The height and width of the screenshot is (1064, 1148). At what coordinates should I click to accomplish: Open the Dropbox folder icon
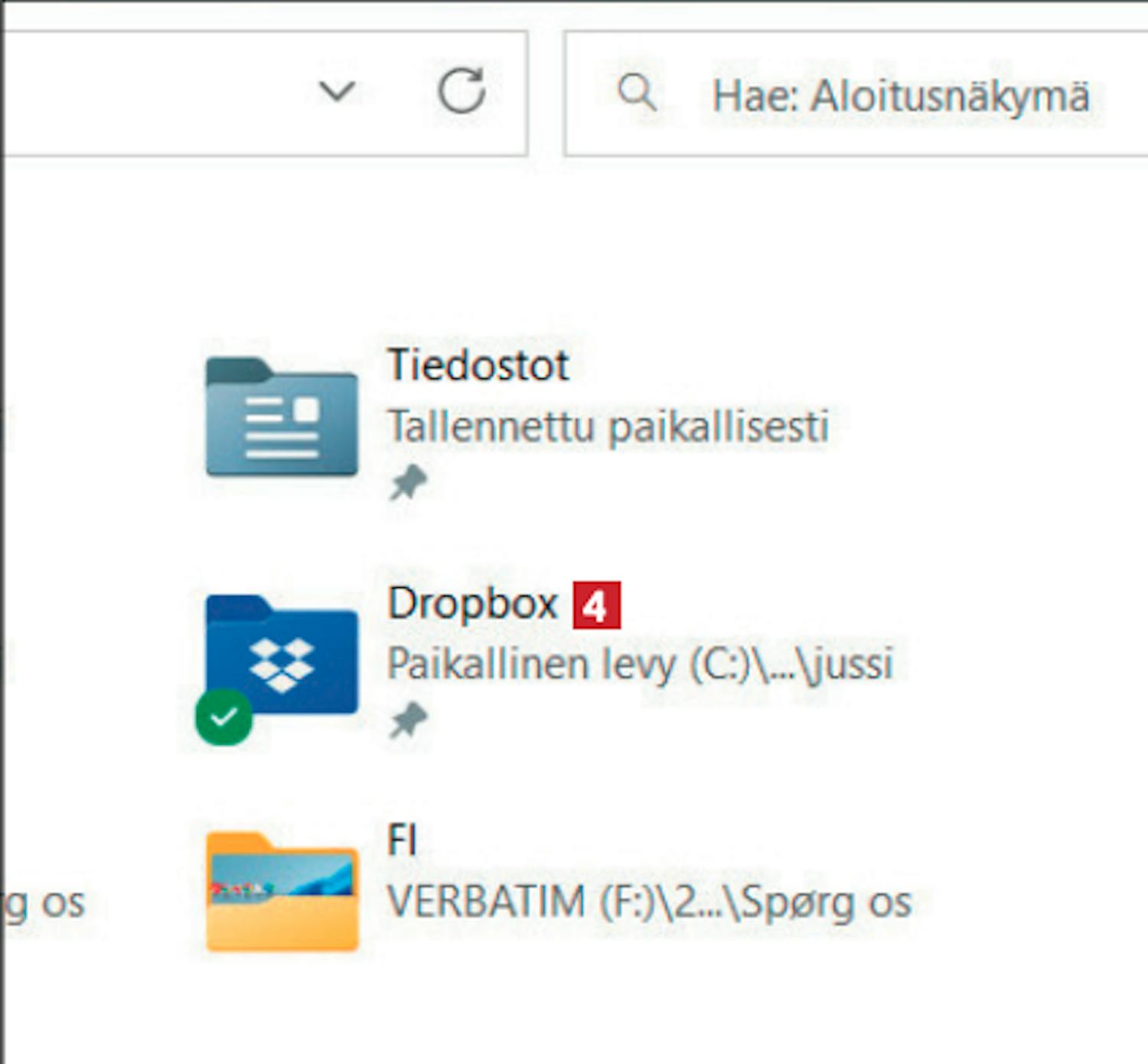click(x=282, y=654)
